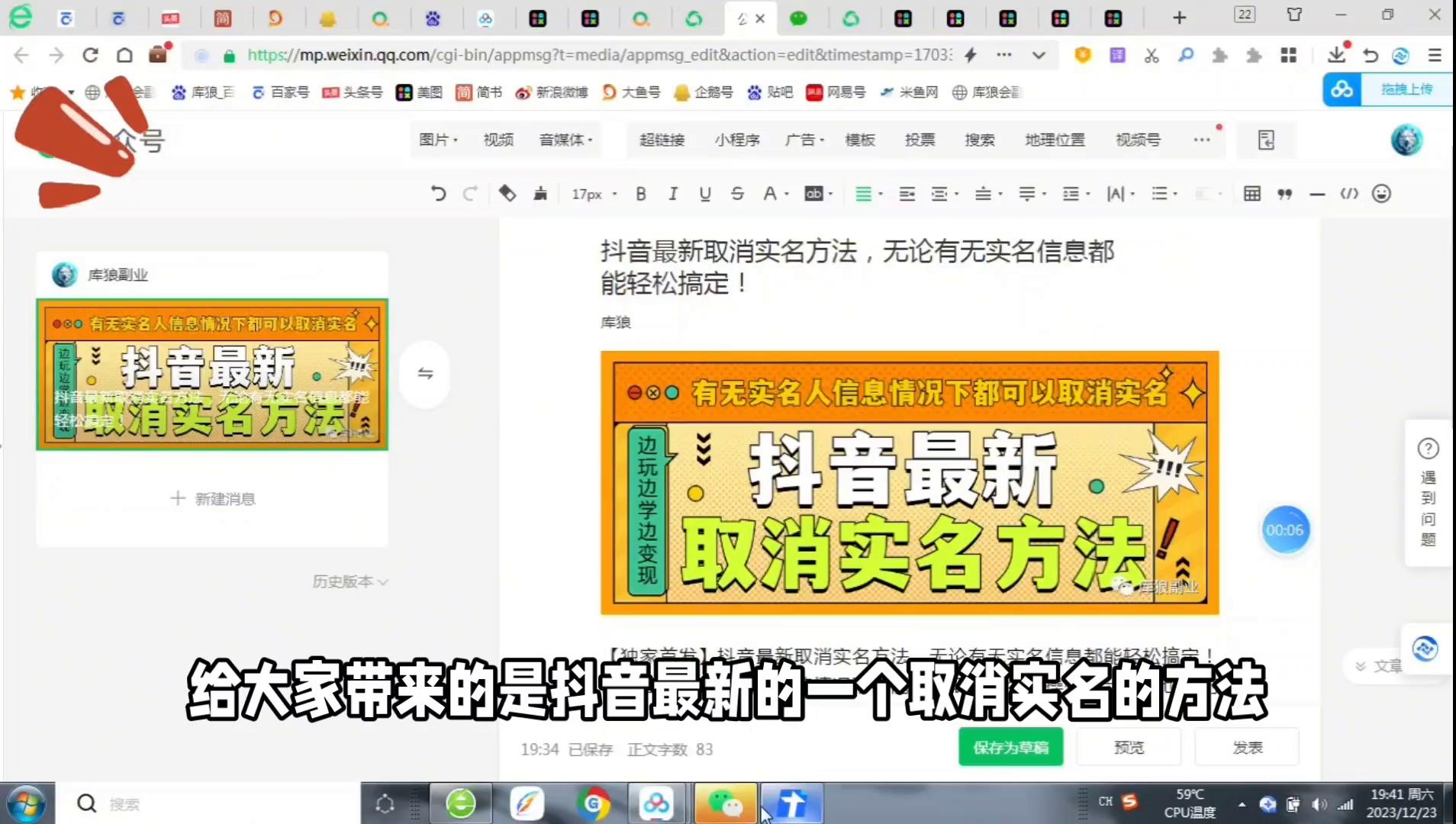Select the format painter brush
This screenshot has width=1456, height=824.
(540, 194)
